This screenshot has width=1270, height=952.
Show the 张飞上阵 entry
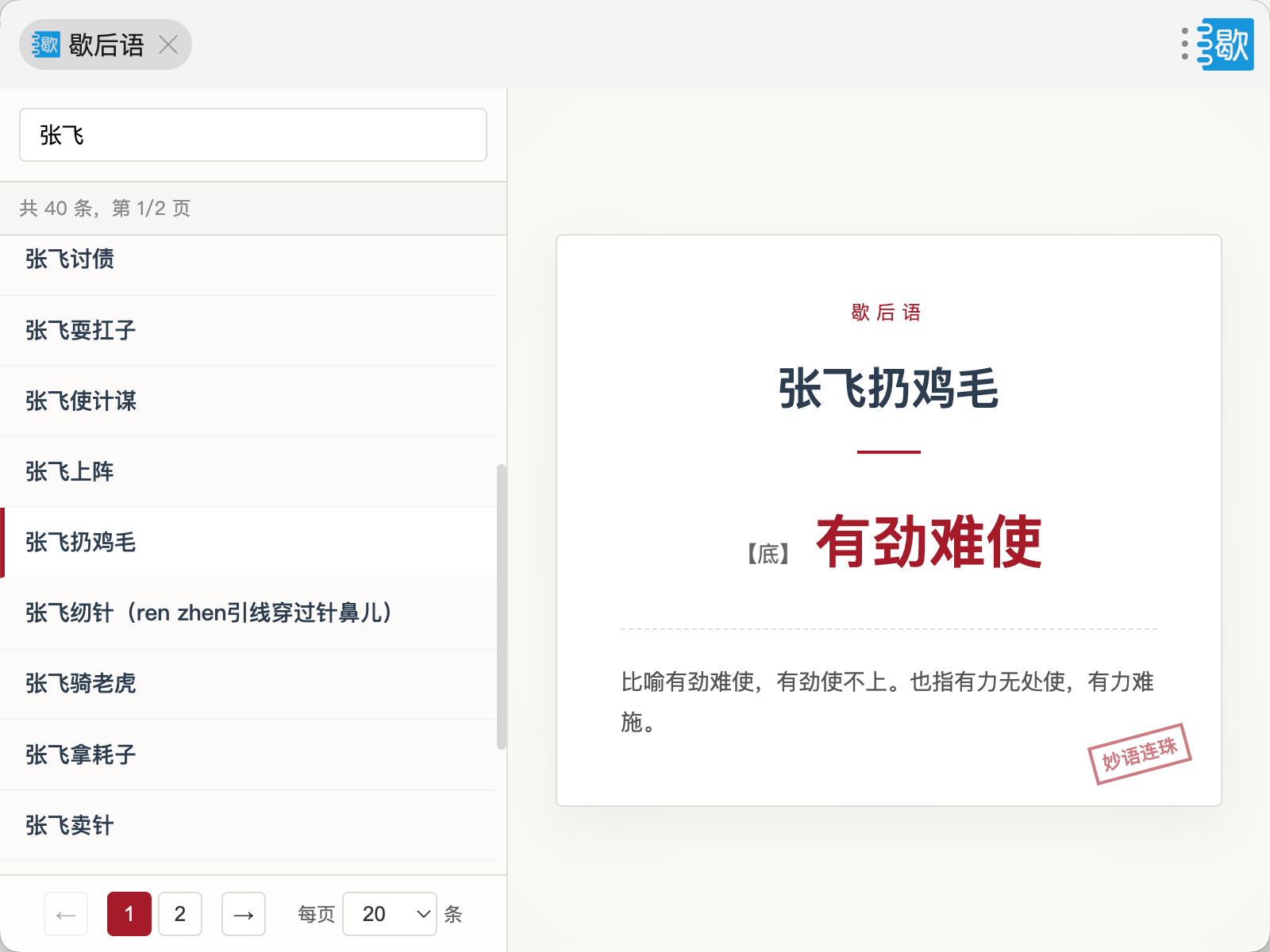[x=70, y=471]
